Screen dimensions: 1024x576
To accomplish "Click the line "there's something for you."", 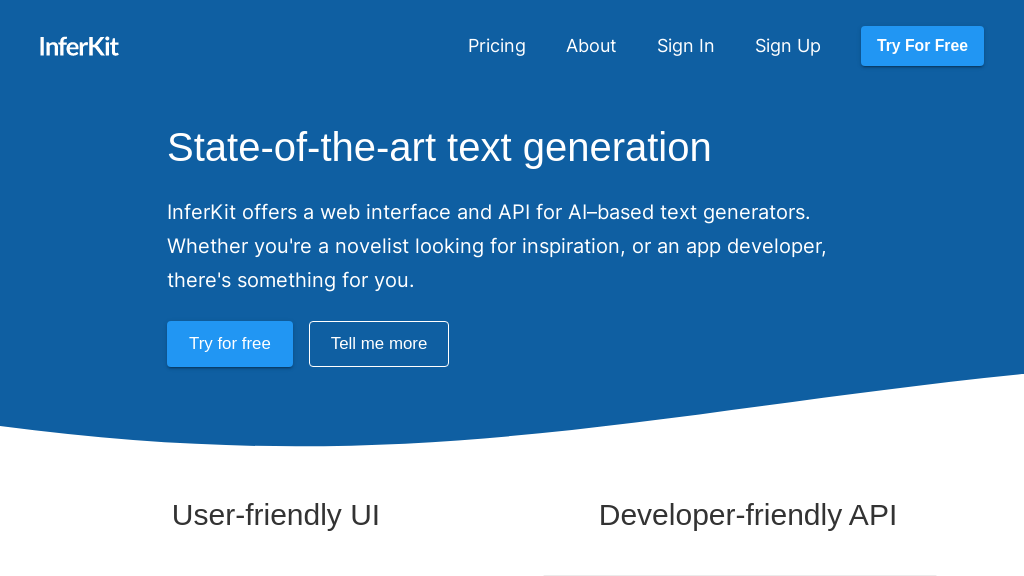I will coord(290,280).
